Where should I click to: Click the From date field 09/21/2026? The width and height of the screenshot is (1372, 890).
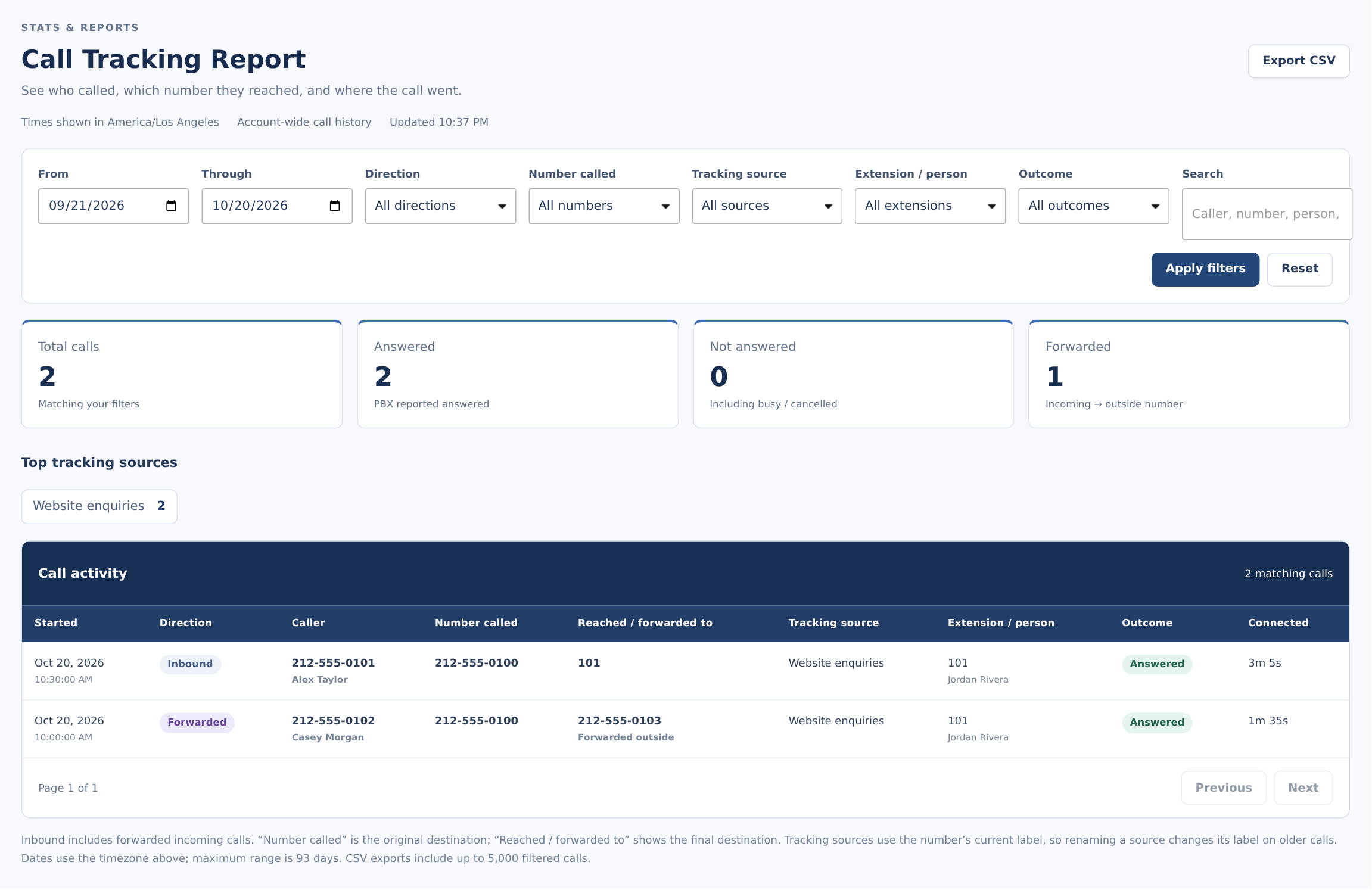coord(113,206)
